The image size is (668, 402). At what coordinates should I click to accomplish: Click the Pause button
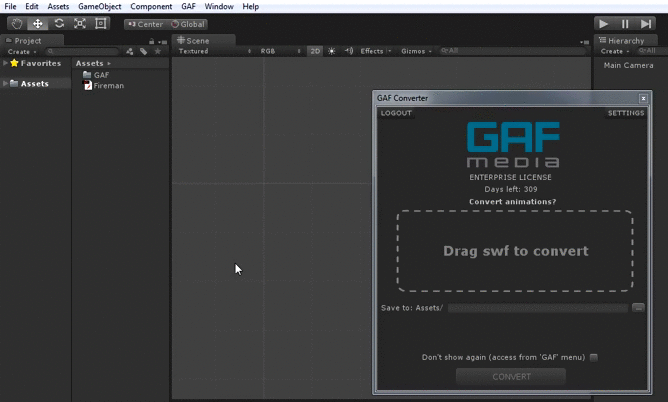[625, 24]
